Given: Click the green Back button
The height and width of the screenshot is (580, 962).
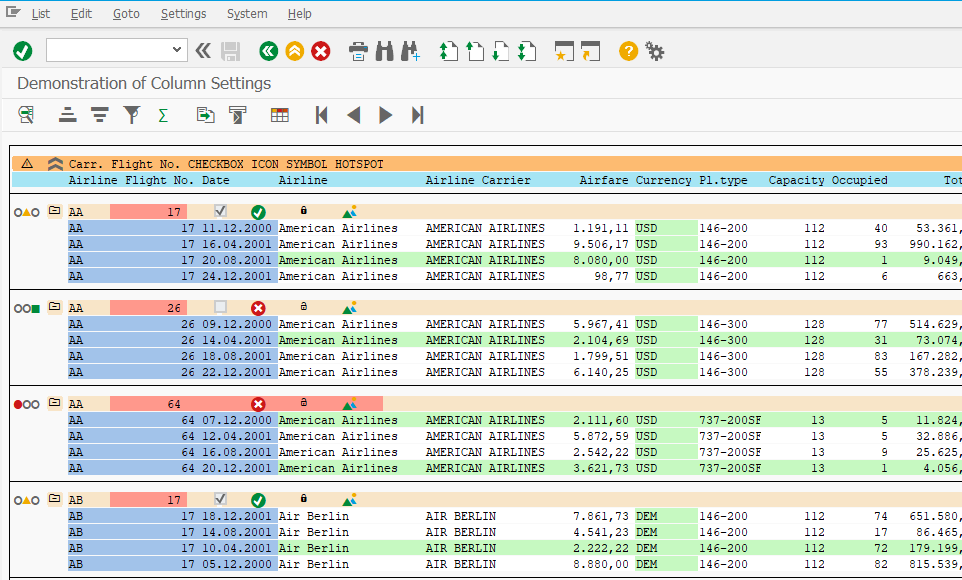Looking at the screenshot, I should click(x=268, y=51).
